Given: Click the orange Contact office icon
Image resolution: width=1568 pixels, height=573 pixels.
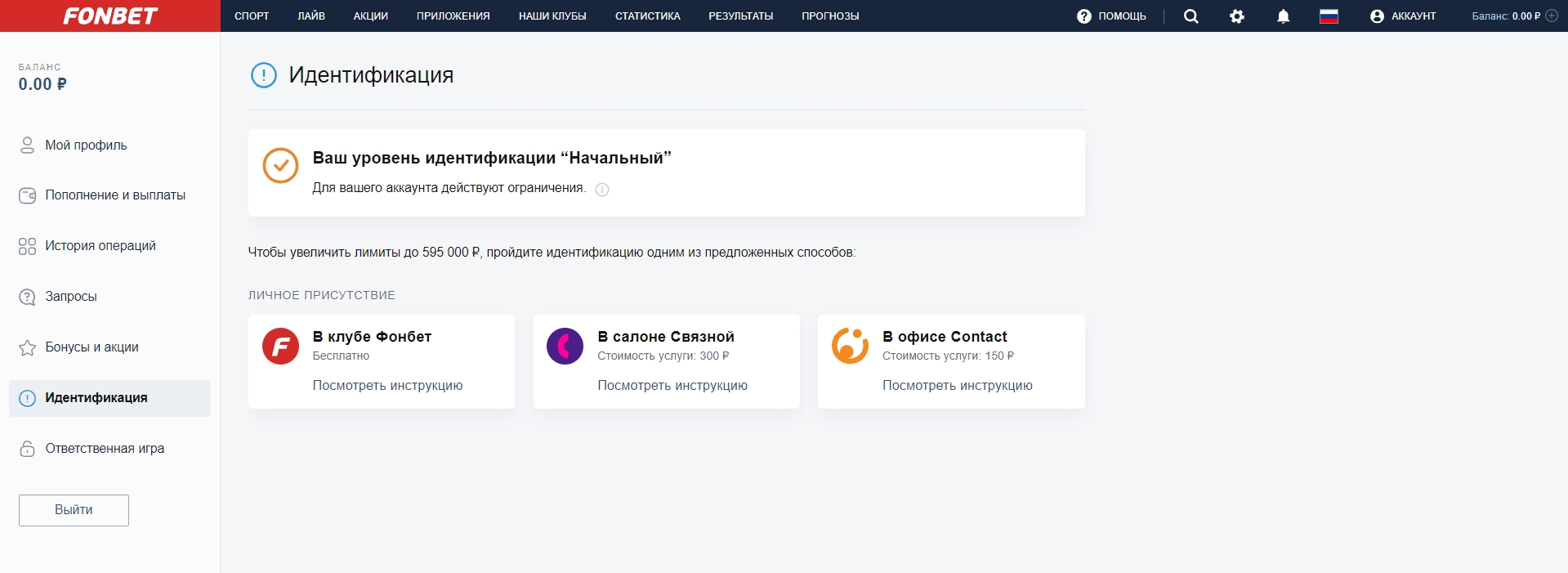Looking at the screenshot, I should [850, 347].
